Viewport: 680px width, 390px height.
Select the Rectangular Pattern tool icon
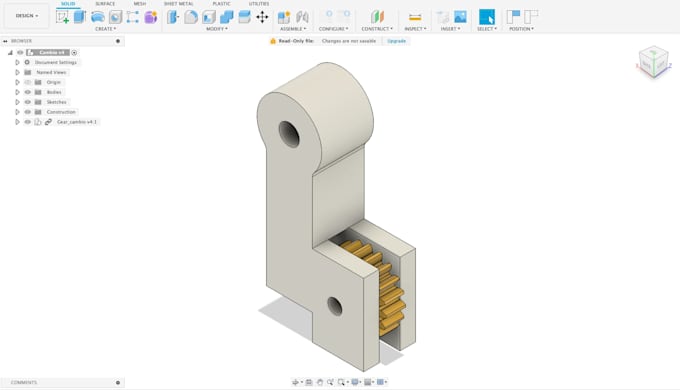(x=133, y=17)
